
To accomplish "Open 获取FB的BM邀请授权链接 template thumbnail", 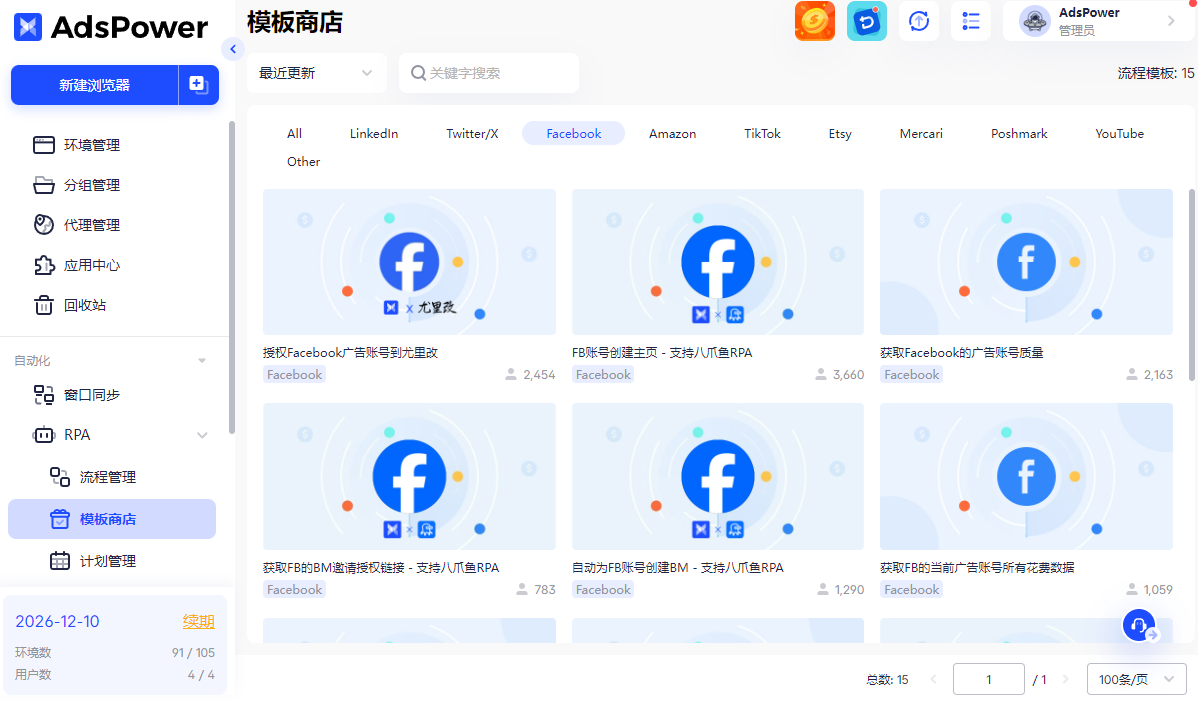I will click(410, 477).
